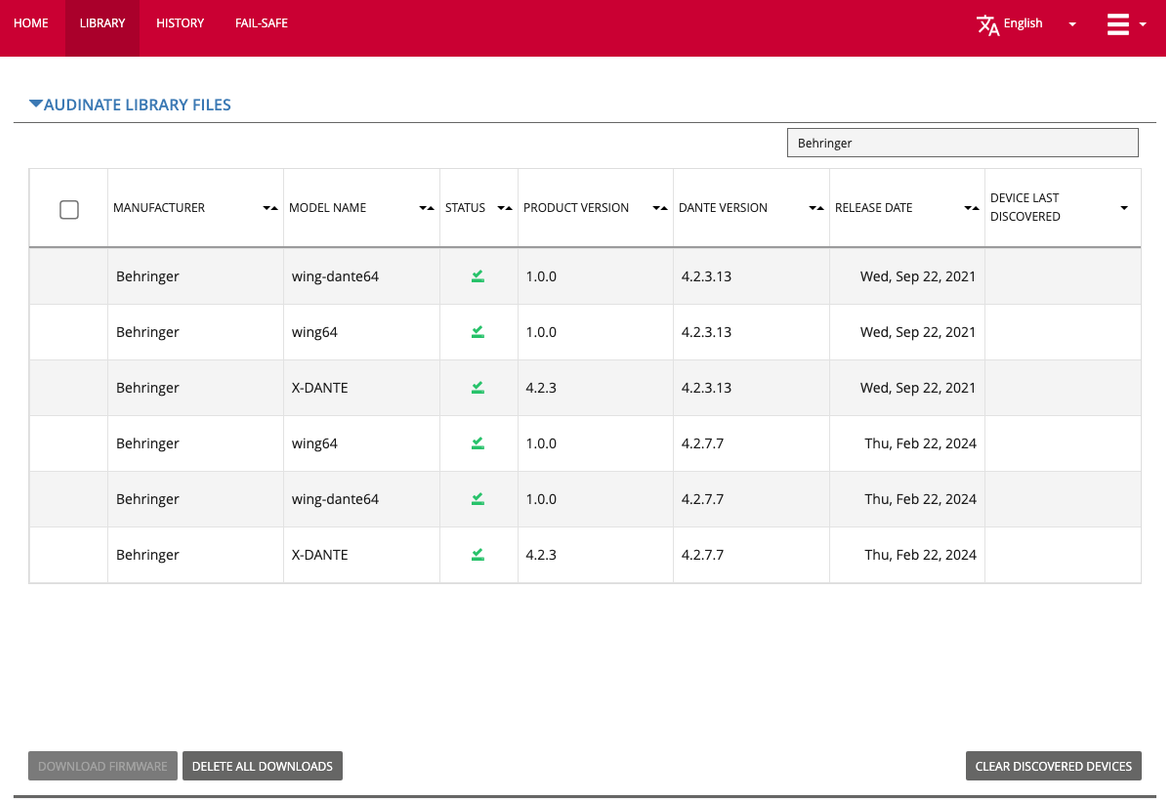Click the Download Firmware button
Viewport: 1166px width, 800px height.
click(x=103, y=766)
